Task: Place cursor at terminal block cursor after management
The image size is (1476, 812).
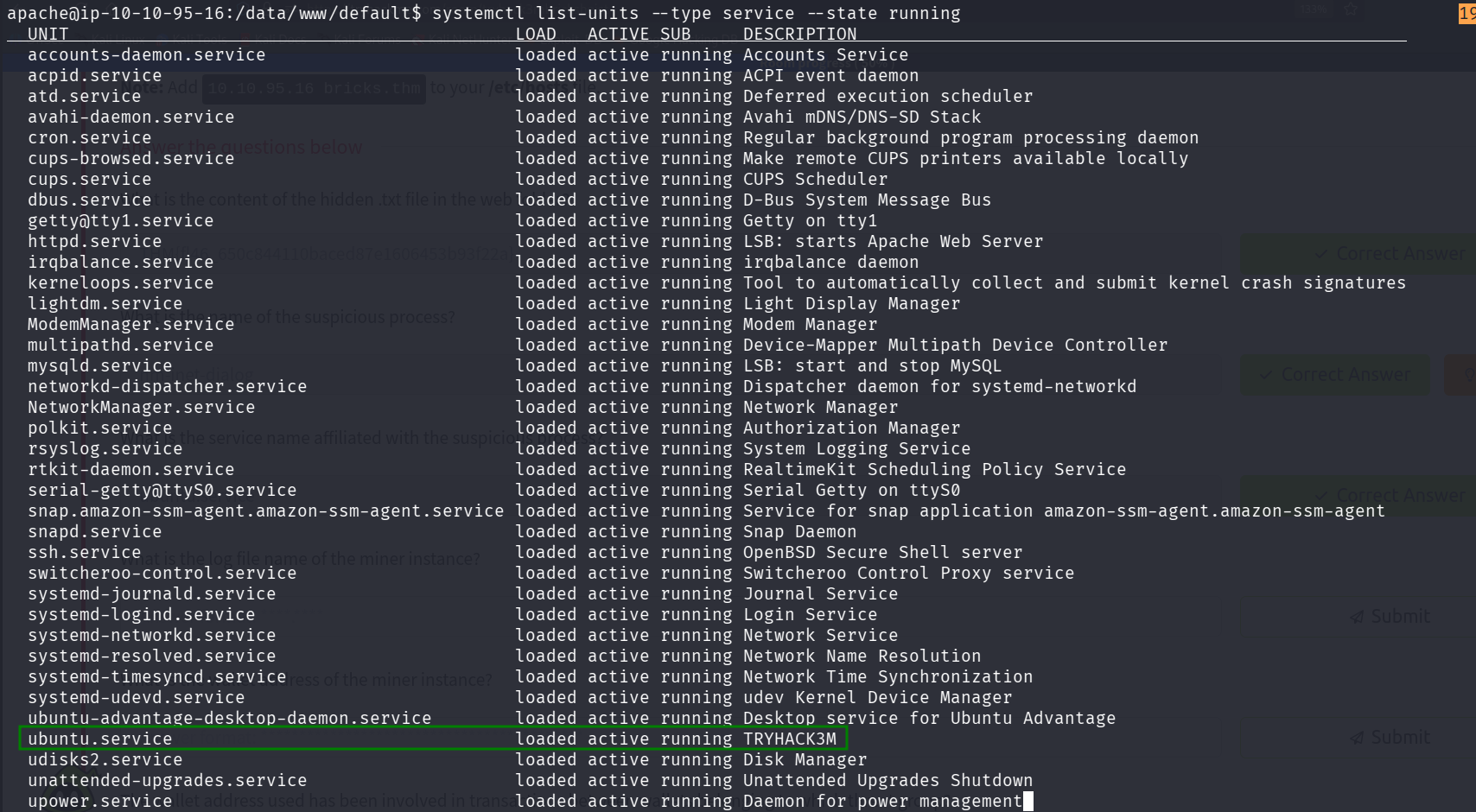Action: 1027,801
